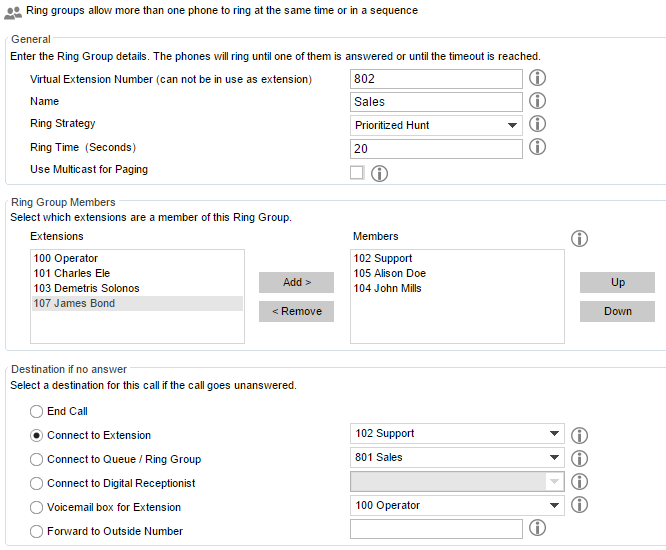This screenshot has width=666, height=550.
Task: Select 105 Alison Doe in Members list
Action: click(x=389, y=273)
